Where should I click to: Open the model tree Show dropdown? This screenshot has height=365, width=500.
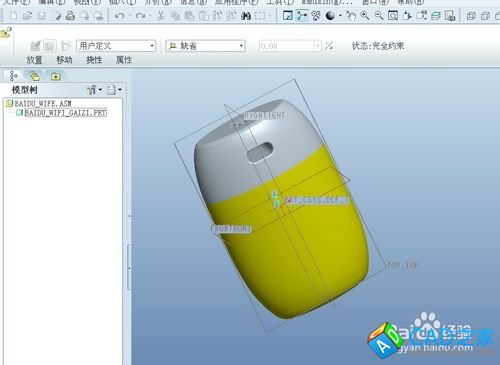(114, 90)
